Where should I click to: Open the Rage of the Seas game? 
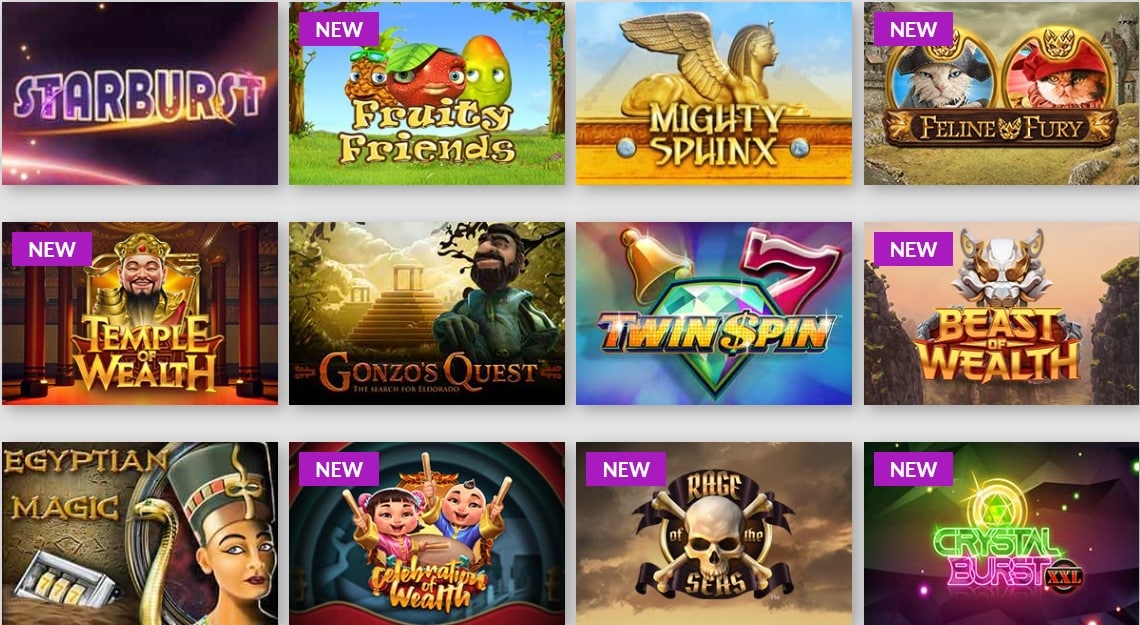point(714,533)
